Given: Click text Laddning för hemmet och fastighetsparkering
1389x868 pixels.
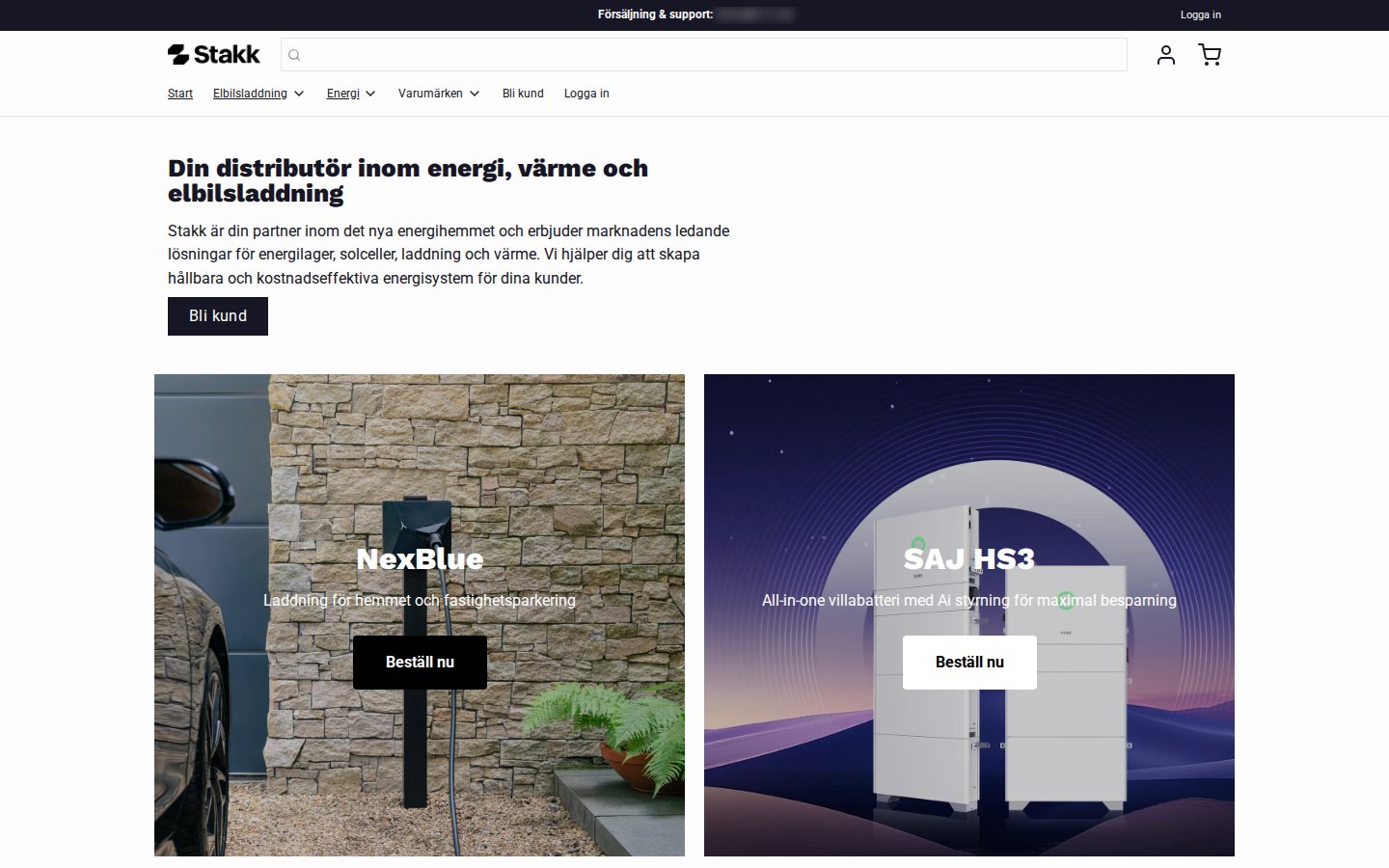Looking at the screenshot, I should (420, 600).
